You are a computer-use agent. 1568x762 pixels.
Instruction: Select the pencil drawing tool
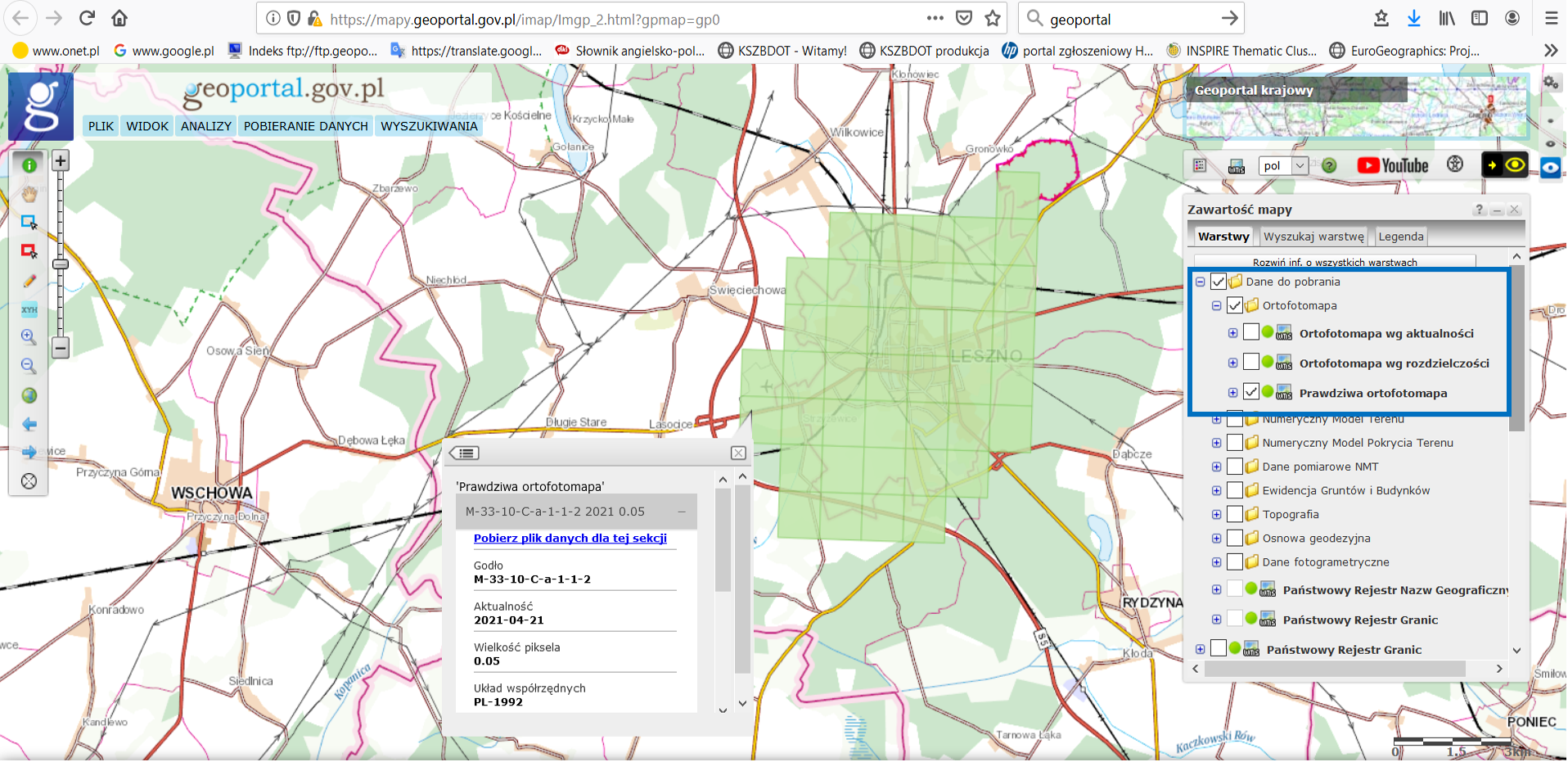tap(29, 281)
